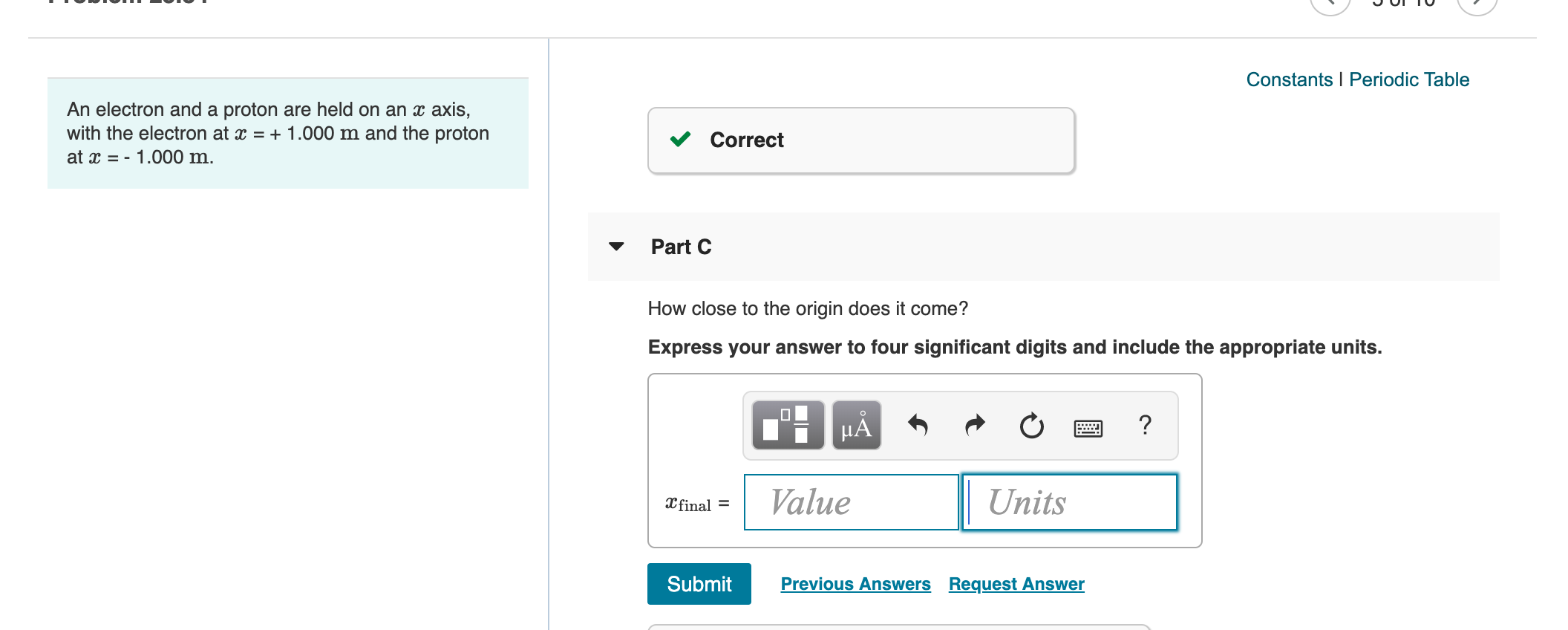Open the Periodic Table reference
This screenshot has height=630, width=1568.
tap(1408, 79)
